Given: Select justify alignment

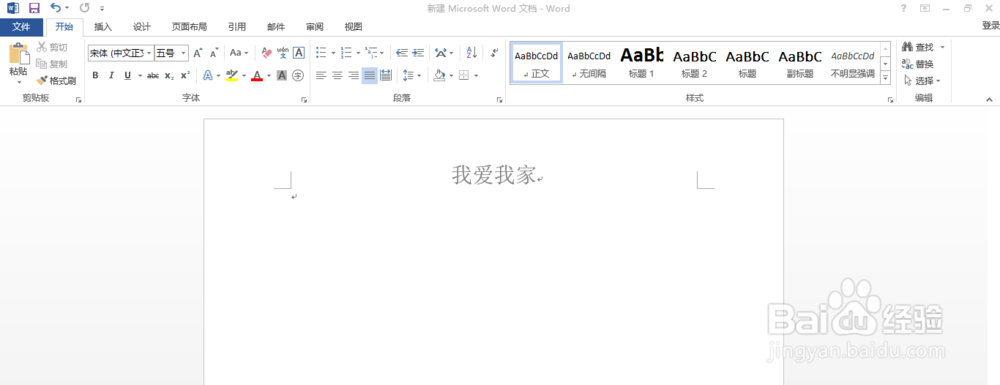Looking at the screenshot, I should [369, 76].
